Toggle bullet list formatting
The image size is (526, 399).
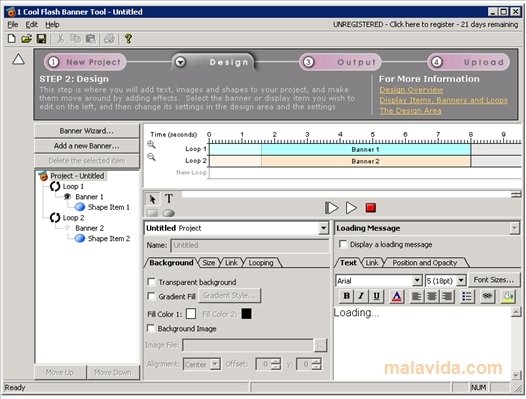tap(467, 297)
